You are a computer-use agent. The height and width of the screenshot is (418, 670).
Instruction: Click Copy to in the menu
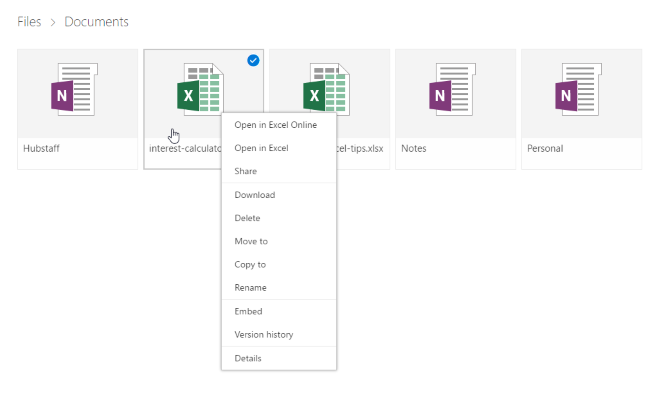point(250,265)
